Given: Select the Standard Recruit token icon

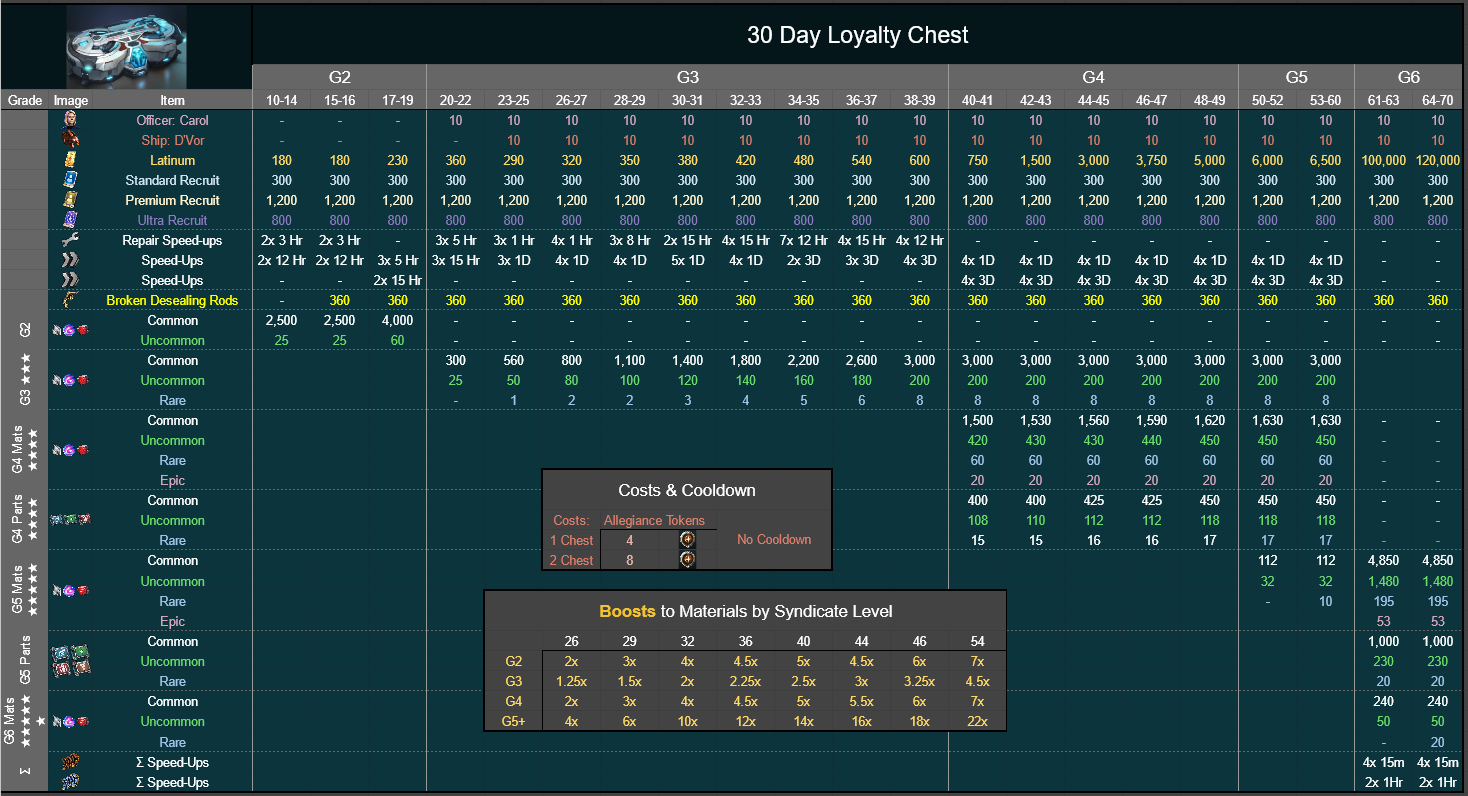Looking at the screenshot, I should point(69,180).
